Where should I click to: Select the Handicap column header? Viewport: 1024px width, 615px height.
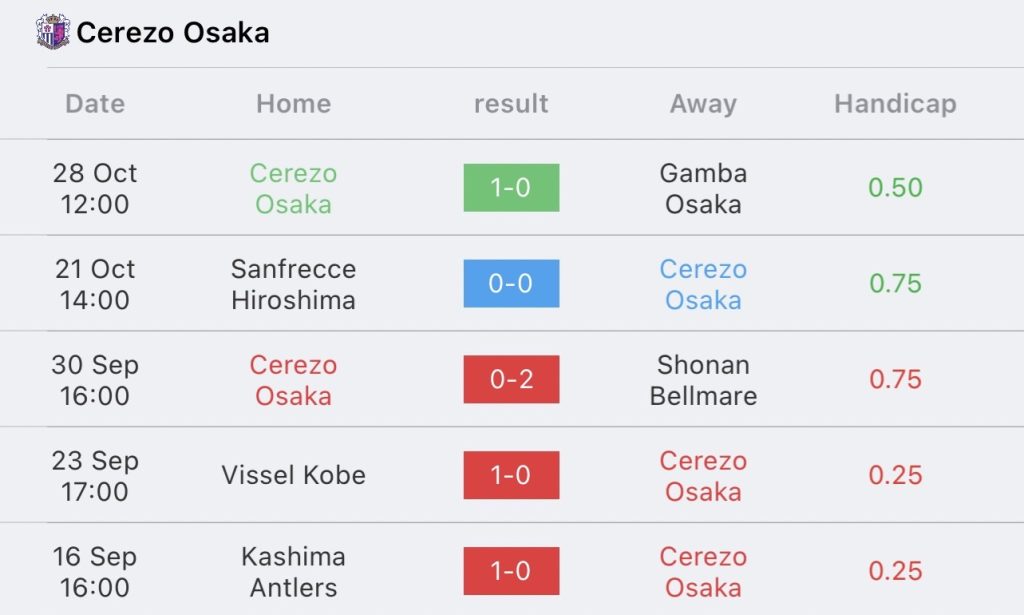click(x=895, y=104)
